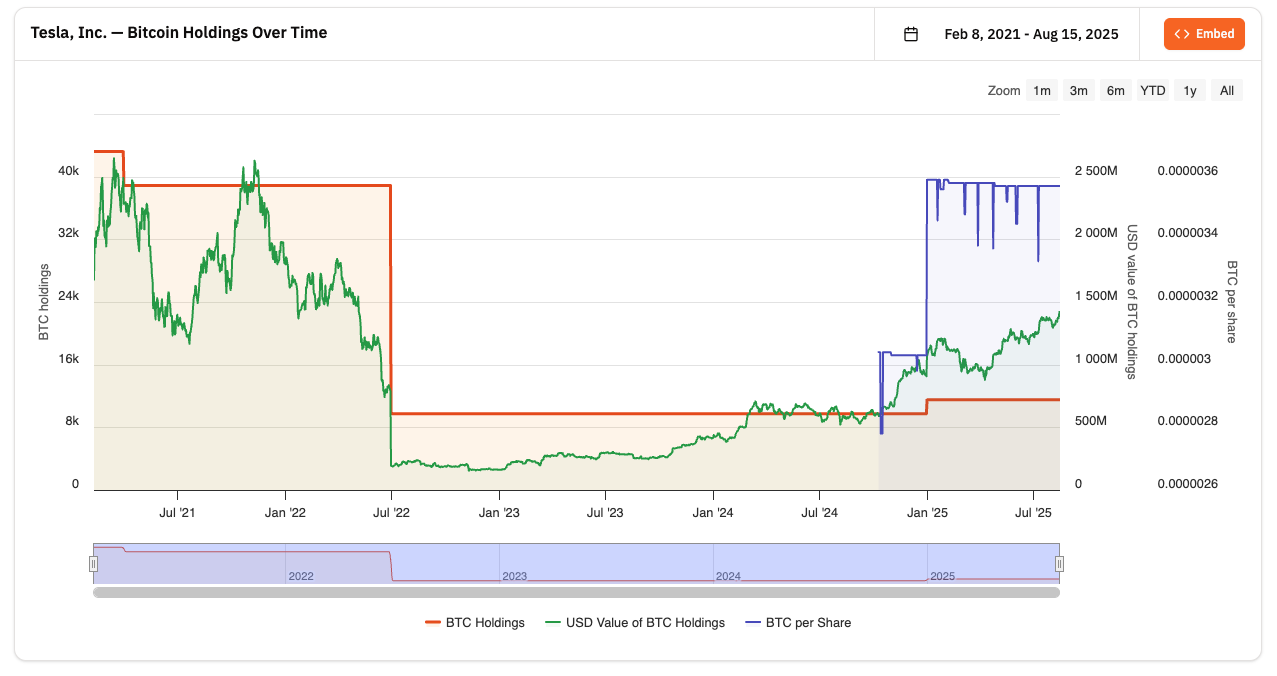Click the code brackets icon in Embed
The width and height of the screenshot is (1277, 676).
pos(1182,34)
